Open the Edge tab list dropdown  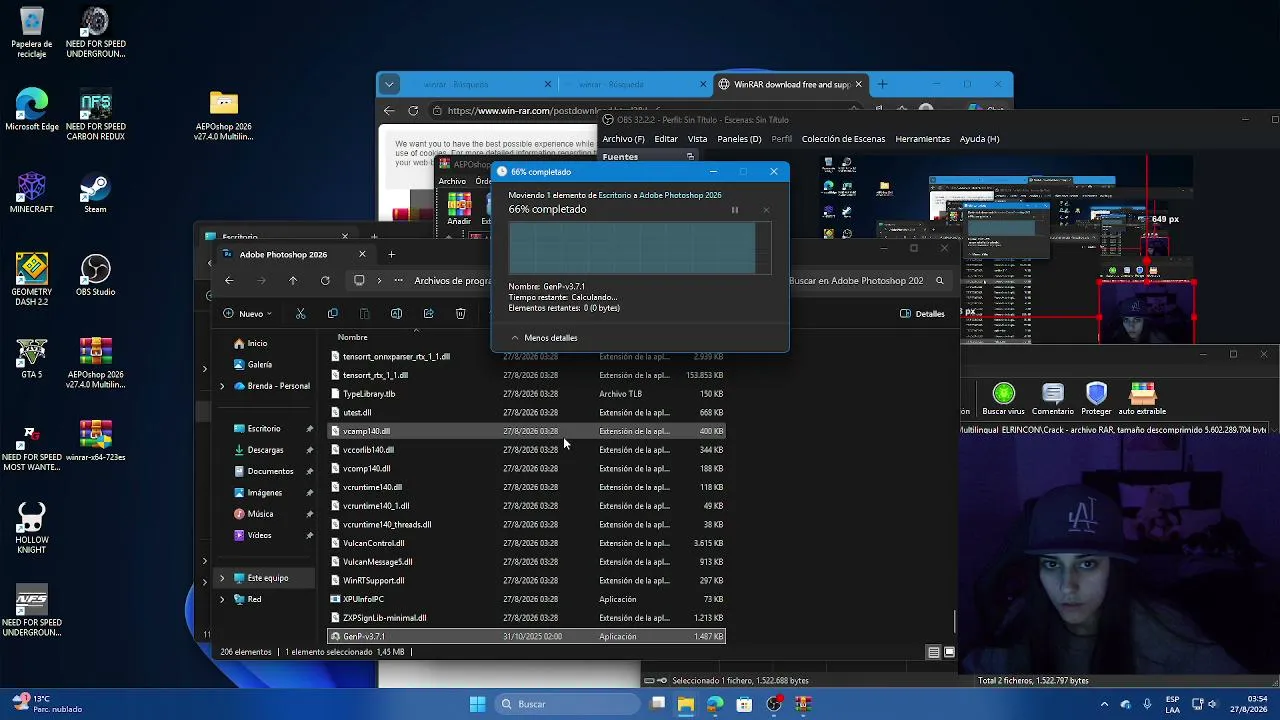[390, 84]
